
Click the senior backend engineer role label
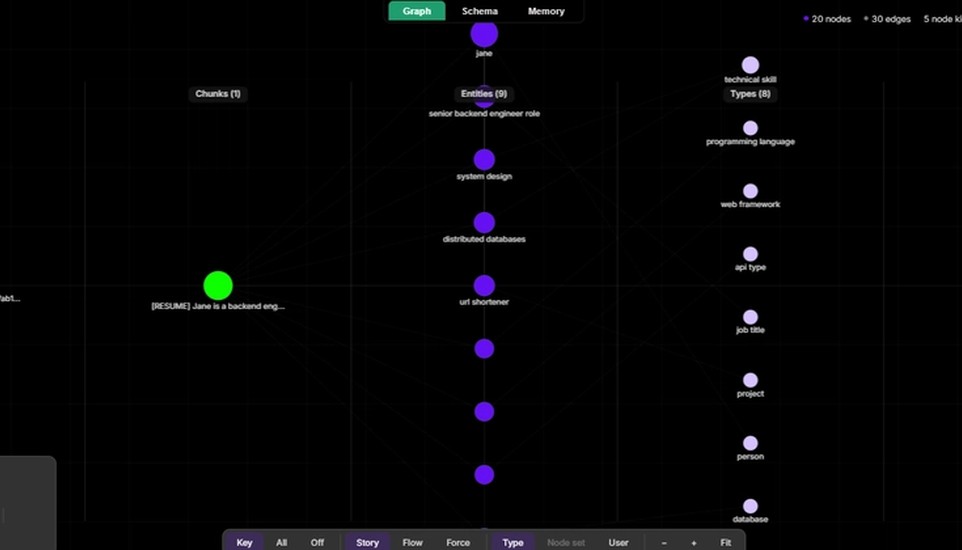pyautogui.click(x=484, y=114)
